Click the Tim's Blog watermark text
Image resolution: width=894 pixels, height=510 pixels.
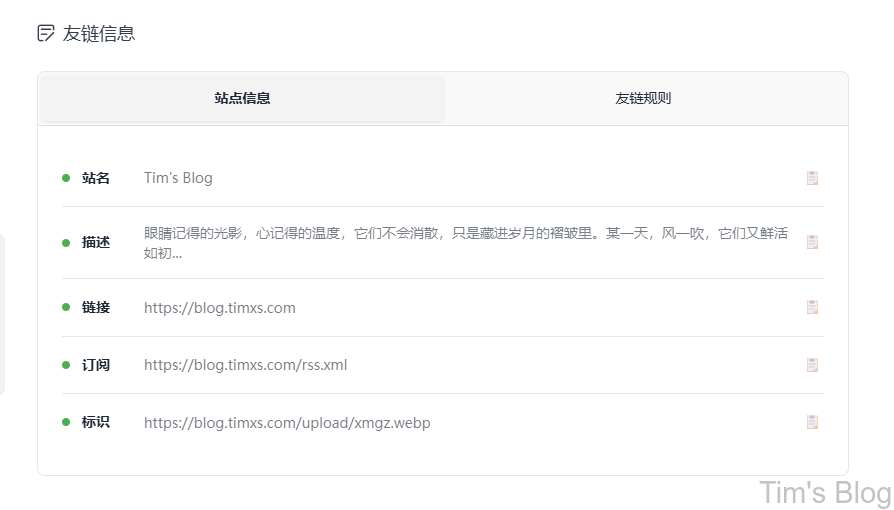click(824, 492)
